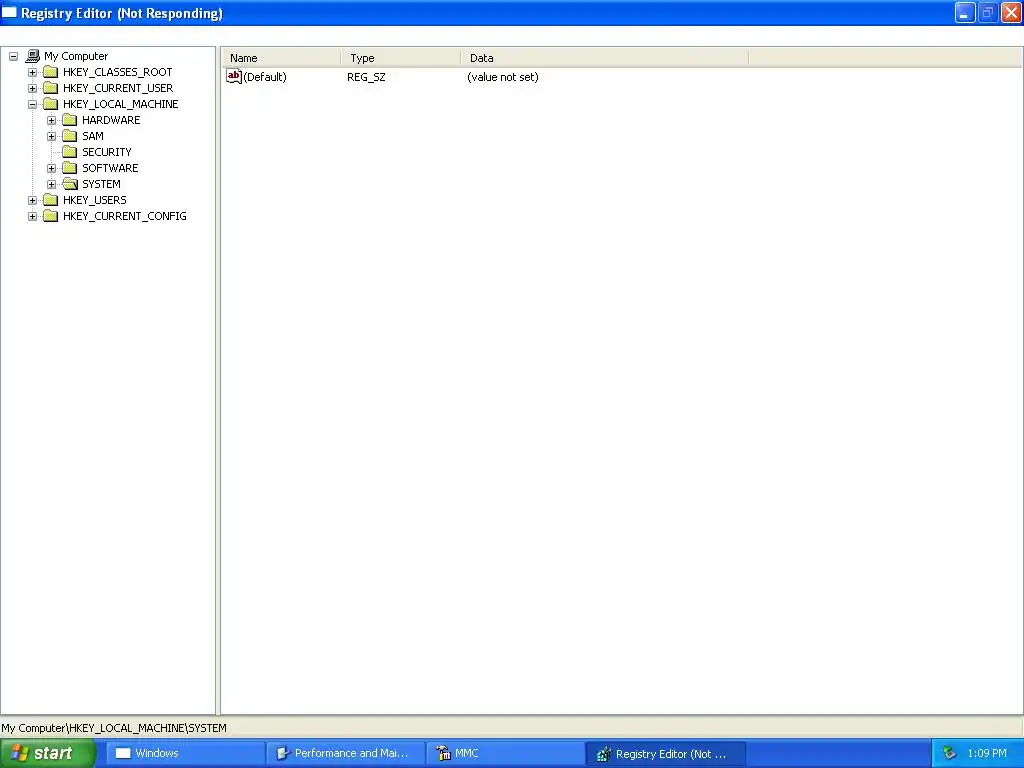Click the Registry Editor title bar icon
Image resolution: width=1024 pixels, height=768 pixels.
(x=9, y=12)
